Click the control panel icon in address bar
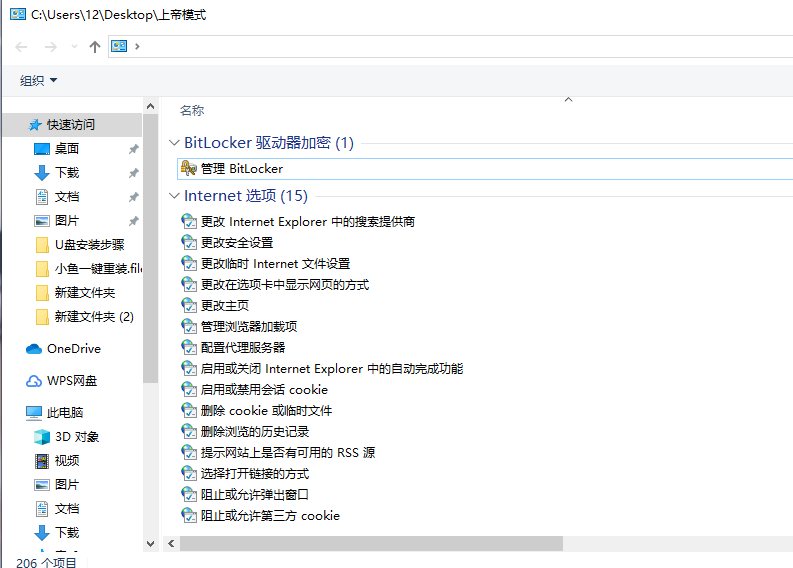Viewport: 793px width, 568px height. (119, 47)
